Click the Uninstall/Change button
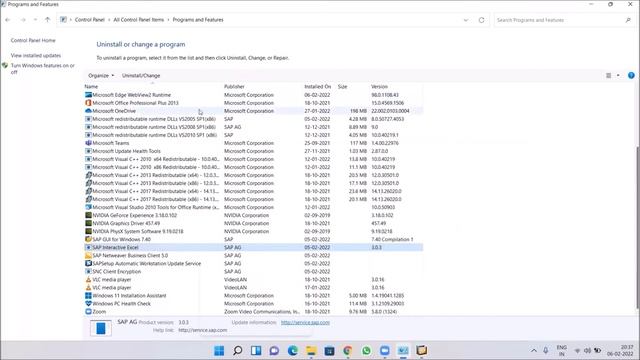640x360 pixels. coord(141,76)
